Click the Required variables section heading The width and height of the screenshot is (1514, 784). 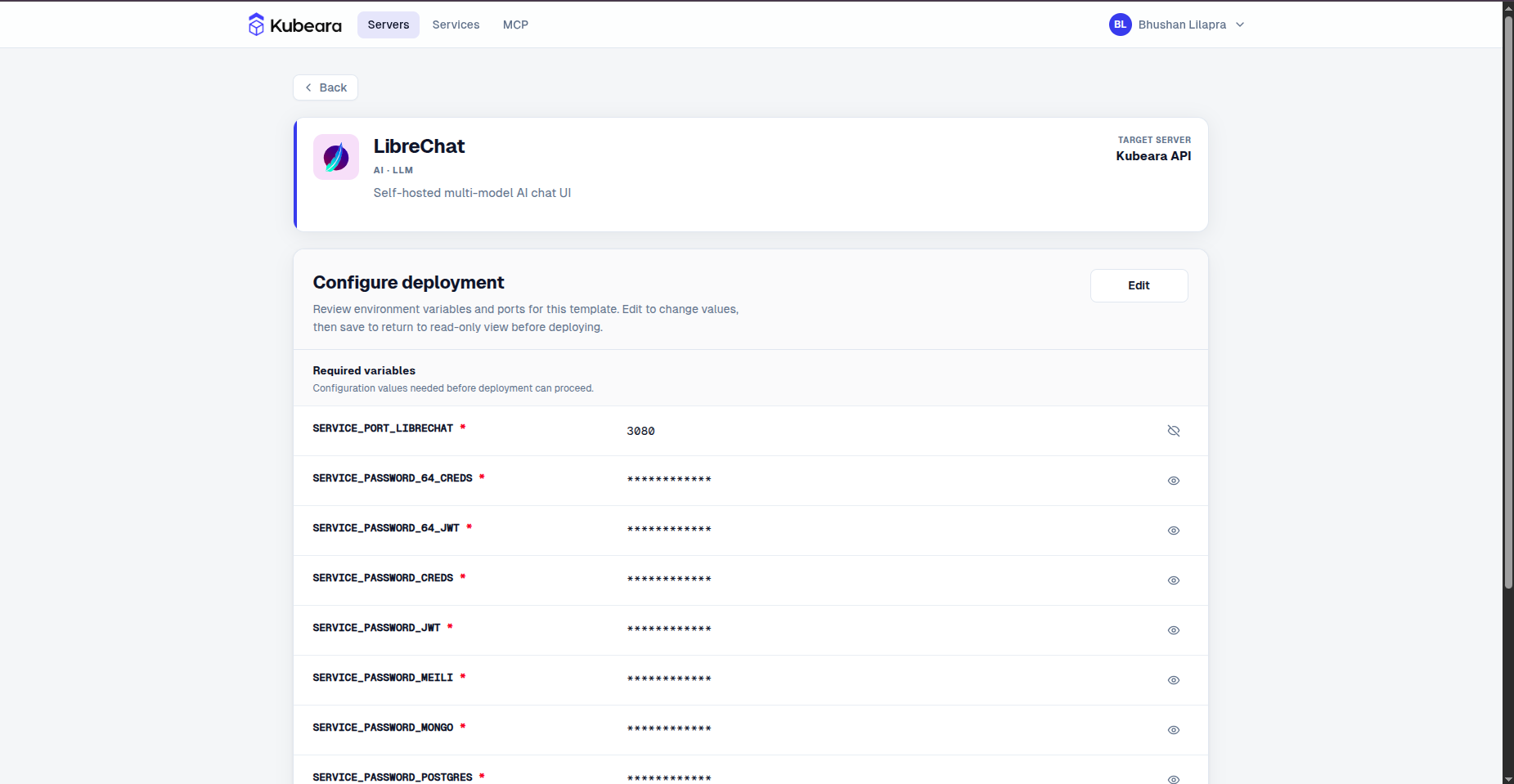364,370
